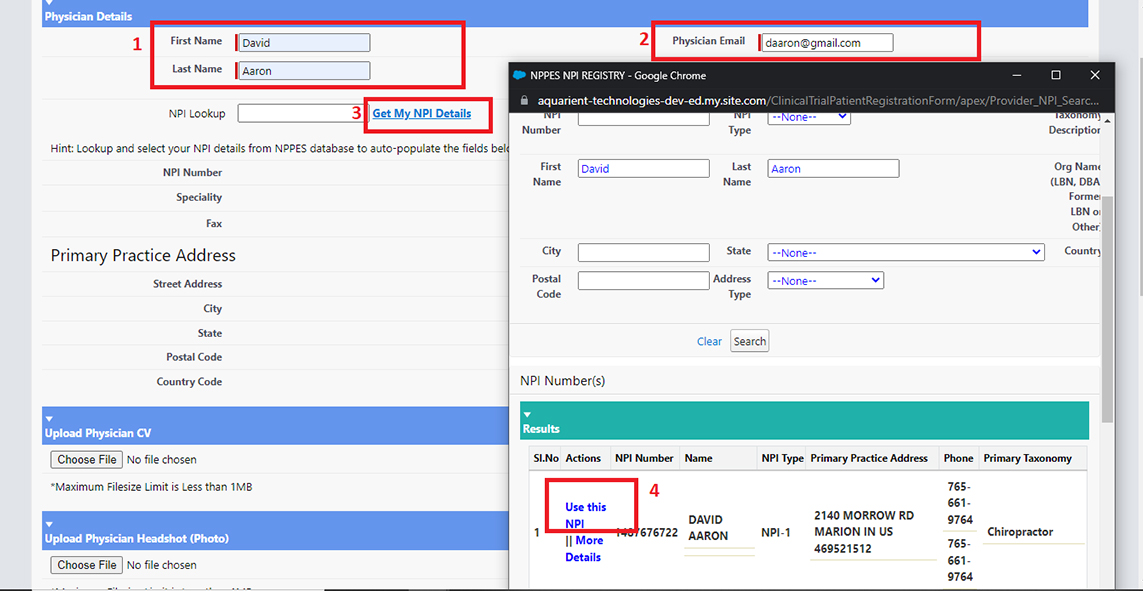Minimize the NPPES NPI Registry popup
The height and width of the screenshot is (591, 1143).
(1016, 75)
